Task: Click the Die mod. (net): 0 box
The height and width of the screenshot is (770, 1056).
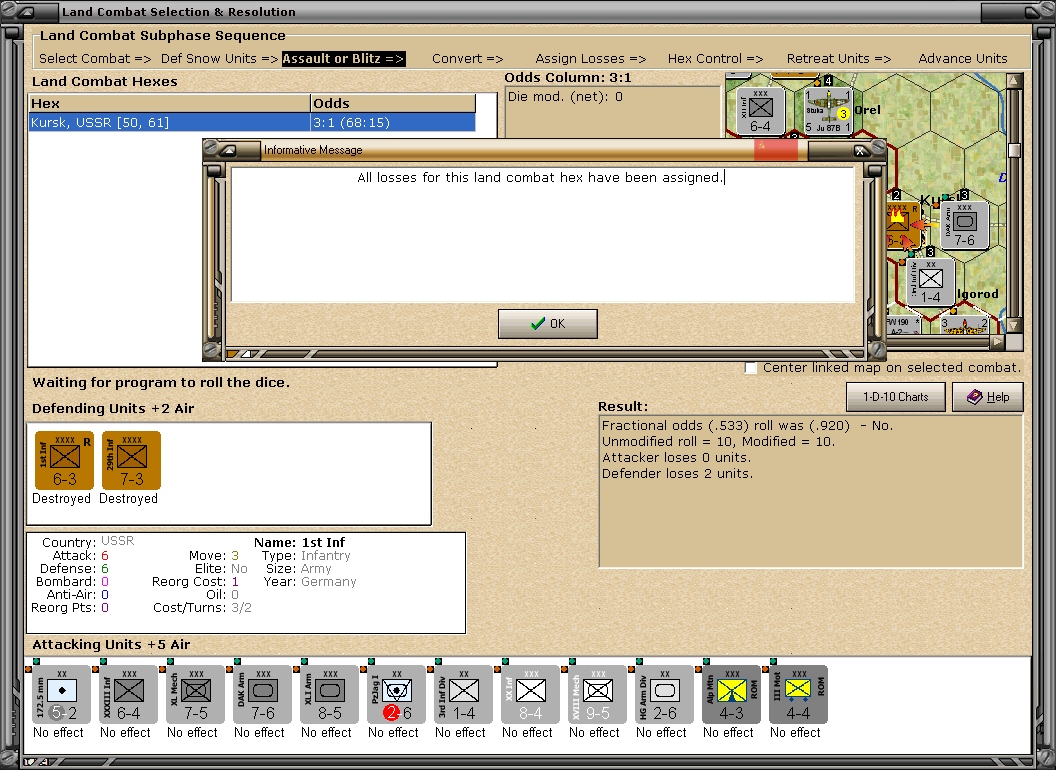Action: click(612, 111)
